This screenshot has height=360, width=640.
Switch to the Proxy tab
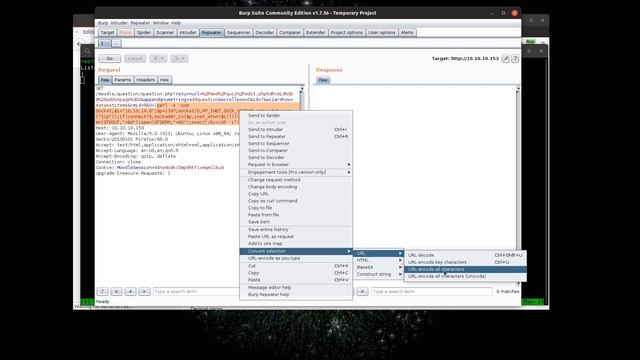point(126,32)
